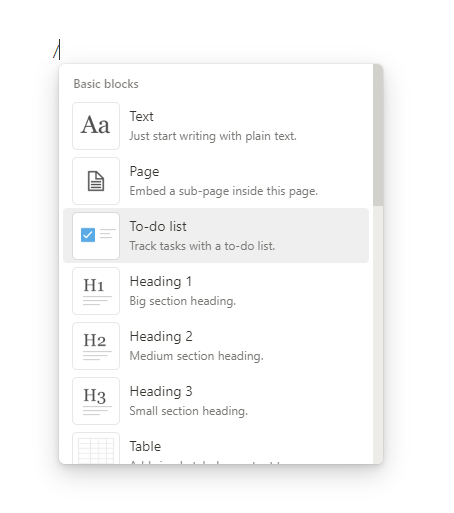Image resolution: width=454 pixels, height=513 pixels.
Task: Click the To-do list checkbox icon
Action: coord(96,236)
